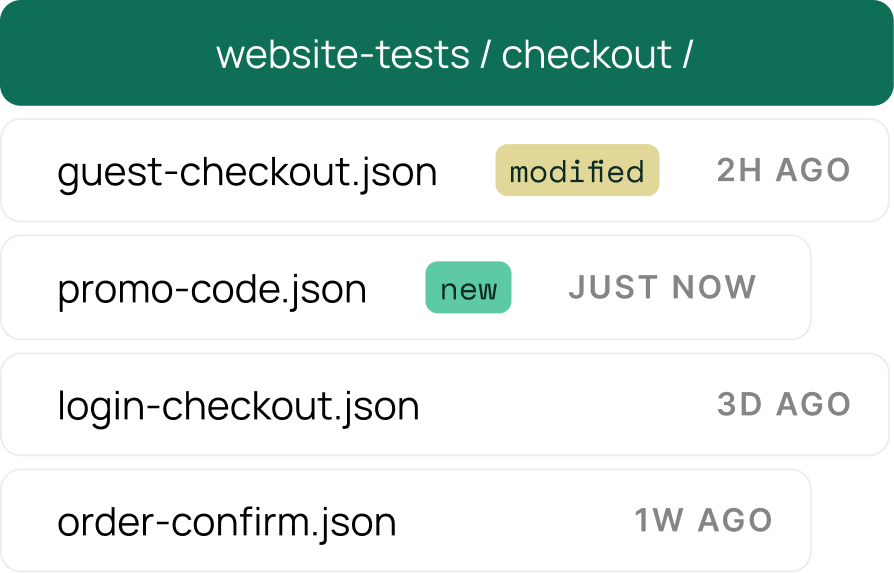
Task: Click the new status badge
Action: pos(468,287)
